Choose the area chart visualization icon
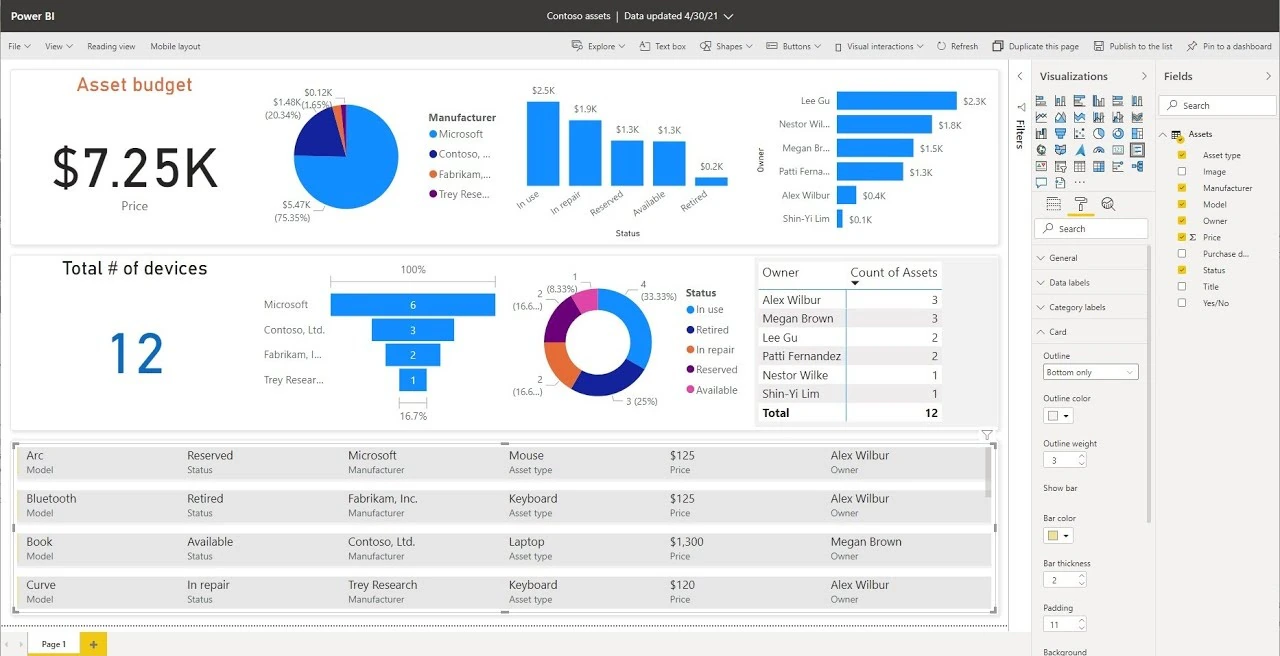Image resolution: width=1280 pixels, height=656 pixels. [1060, 117]
